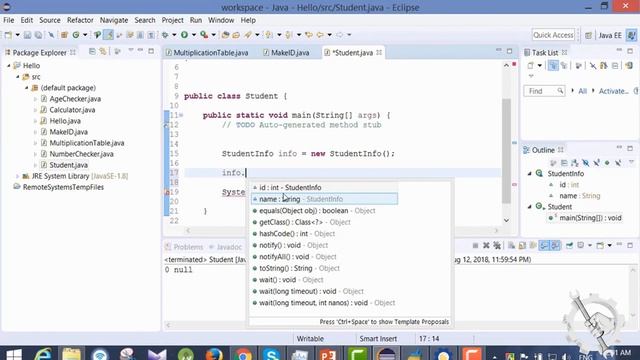Toggle Hide Non-Public Members green dot
This screenshot has width=640, height=360.
pos(607,163)
